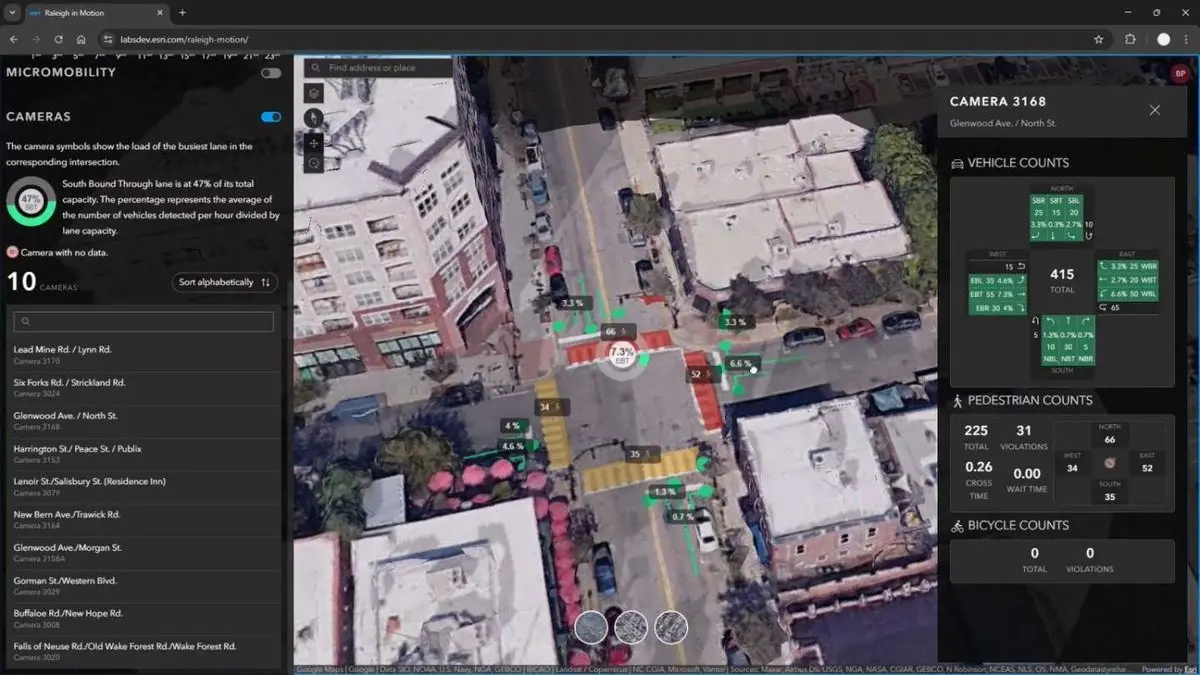Click the 415 total vehicle count
Image resolution: width=1200 pixels, height=675 pixels.
point(1062,274)
